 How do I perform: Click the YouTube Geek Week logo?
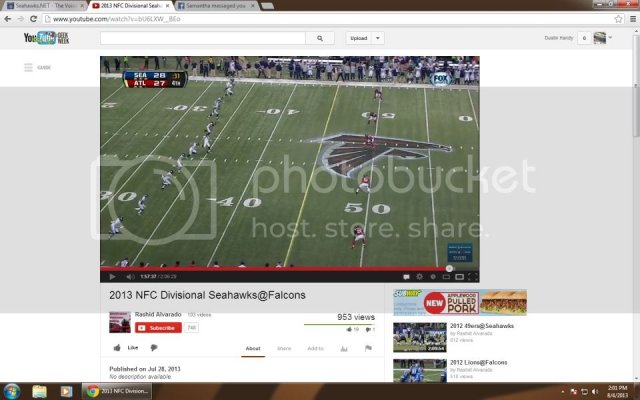(46, 38)
